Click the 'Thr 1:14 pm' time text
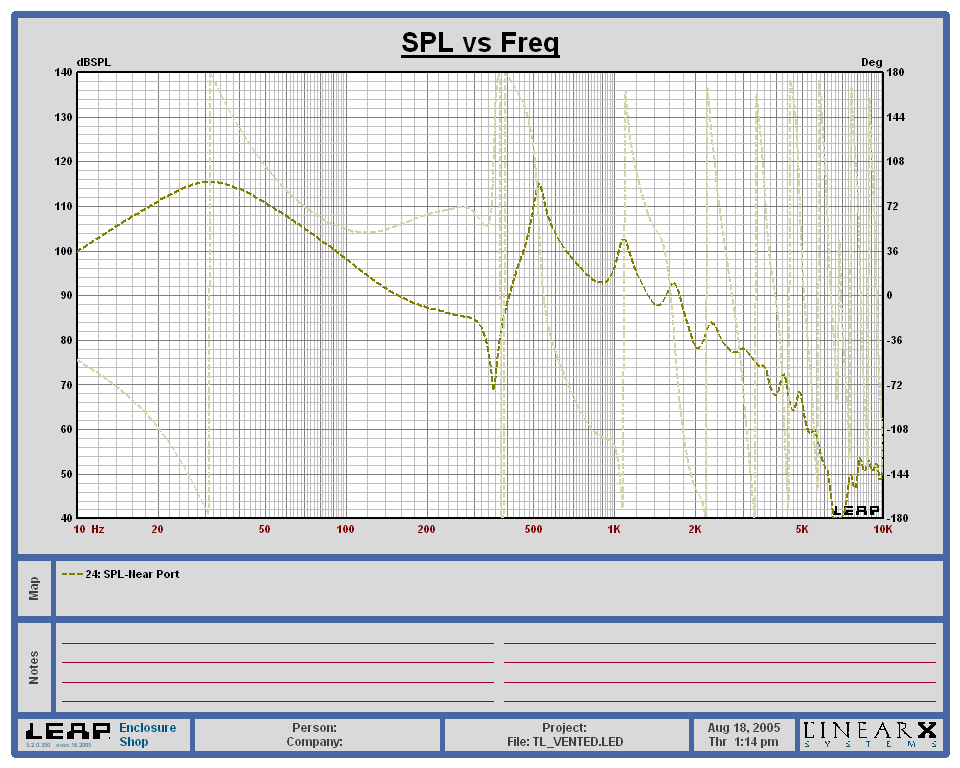The width and height of the screenshot is (960, 768). tap(744, 742)
